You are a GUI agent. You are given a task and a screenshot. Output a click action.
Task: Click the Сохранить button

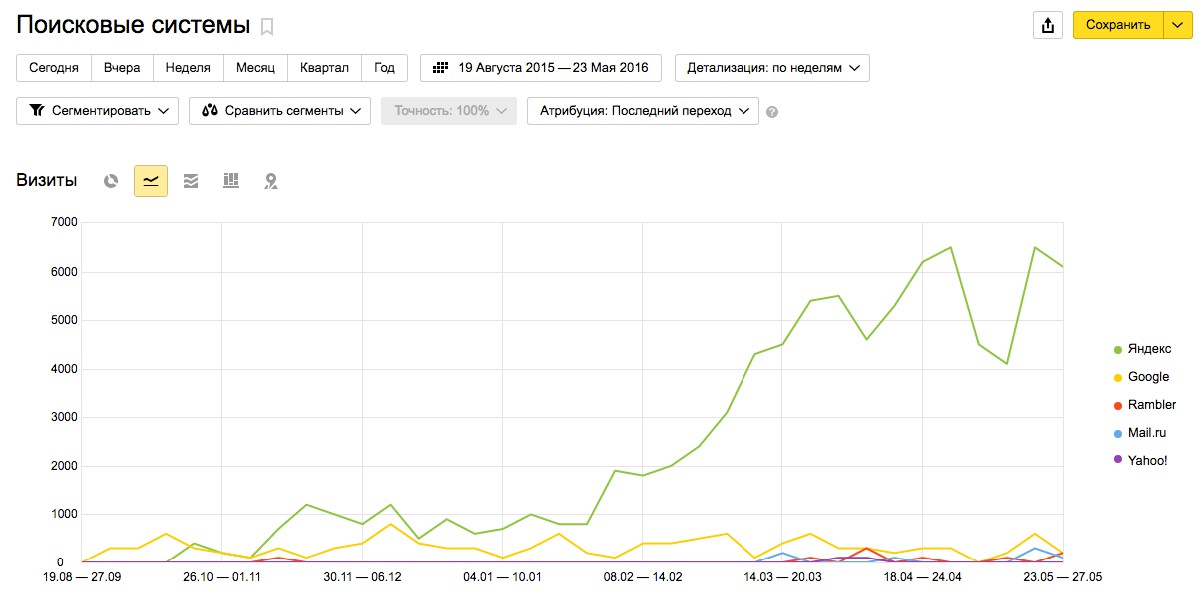[x=1118, y=25]
